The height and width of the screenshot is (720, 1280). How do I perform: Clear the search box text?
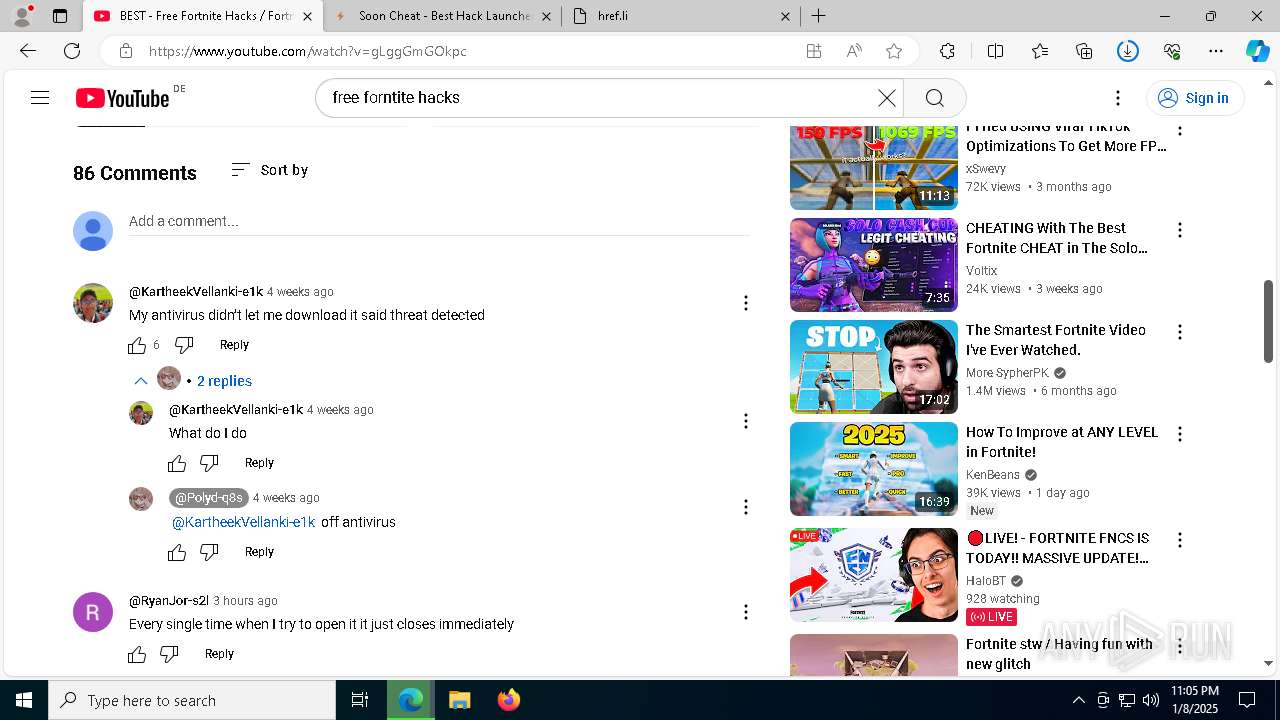click(x=886, y=97)
